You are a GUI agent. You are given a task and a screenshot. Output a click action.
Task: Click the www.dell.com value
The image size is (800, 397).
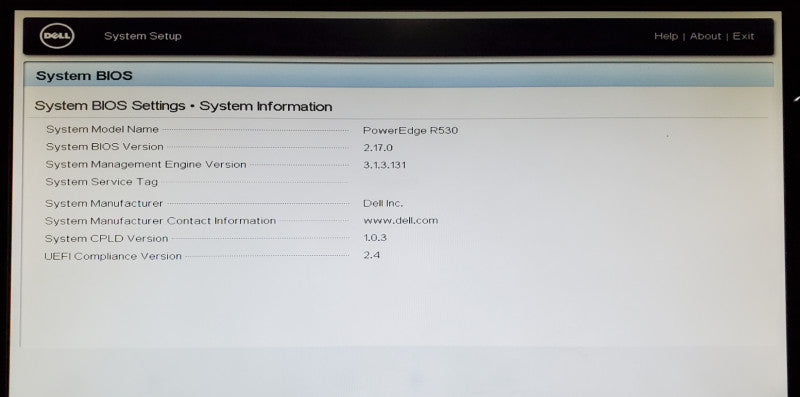tap(401, 220)
